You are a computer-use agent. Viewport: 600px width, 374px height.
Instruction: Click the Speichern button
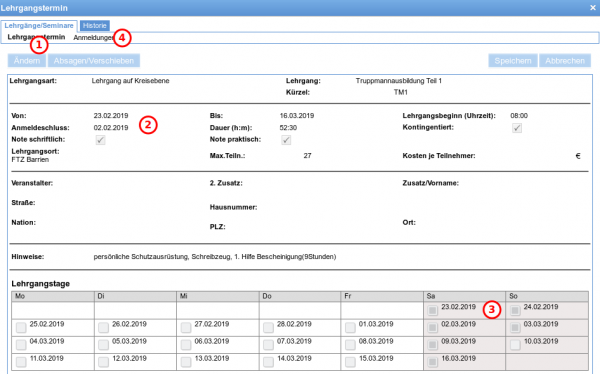[513, 60]
